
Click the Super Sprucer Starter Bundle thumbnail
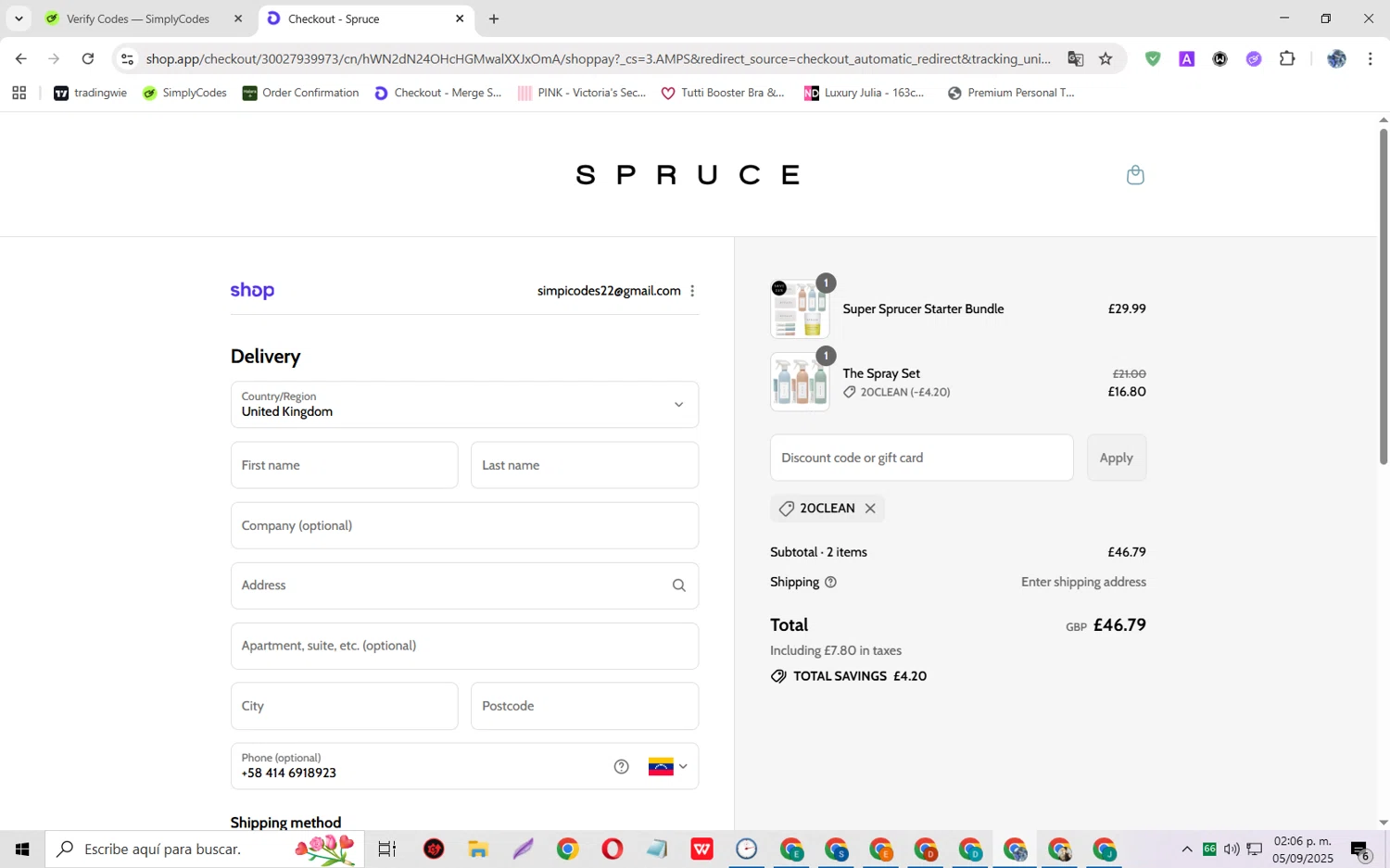800,308
